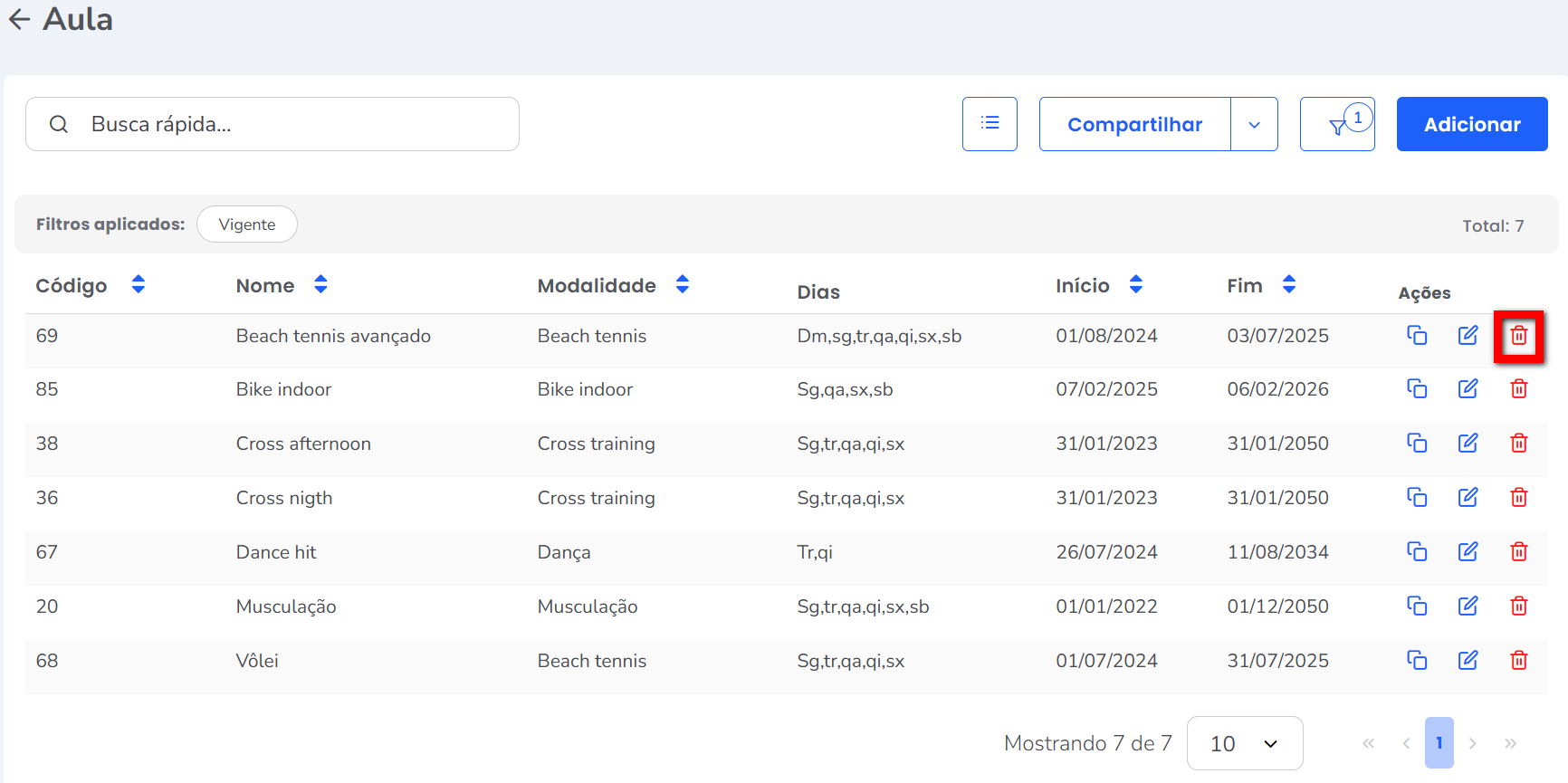Select page 1 in pagination
1568x783 pixels.
click(x=1439, y=743)
